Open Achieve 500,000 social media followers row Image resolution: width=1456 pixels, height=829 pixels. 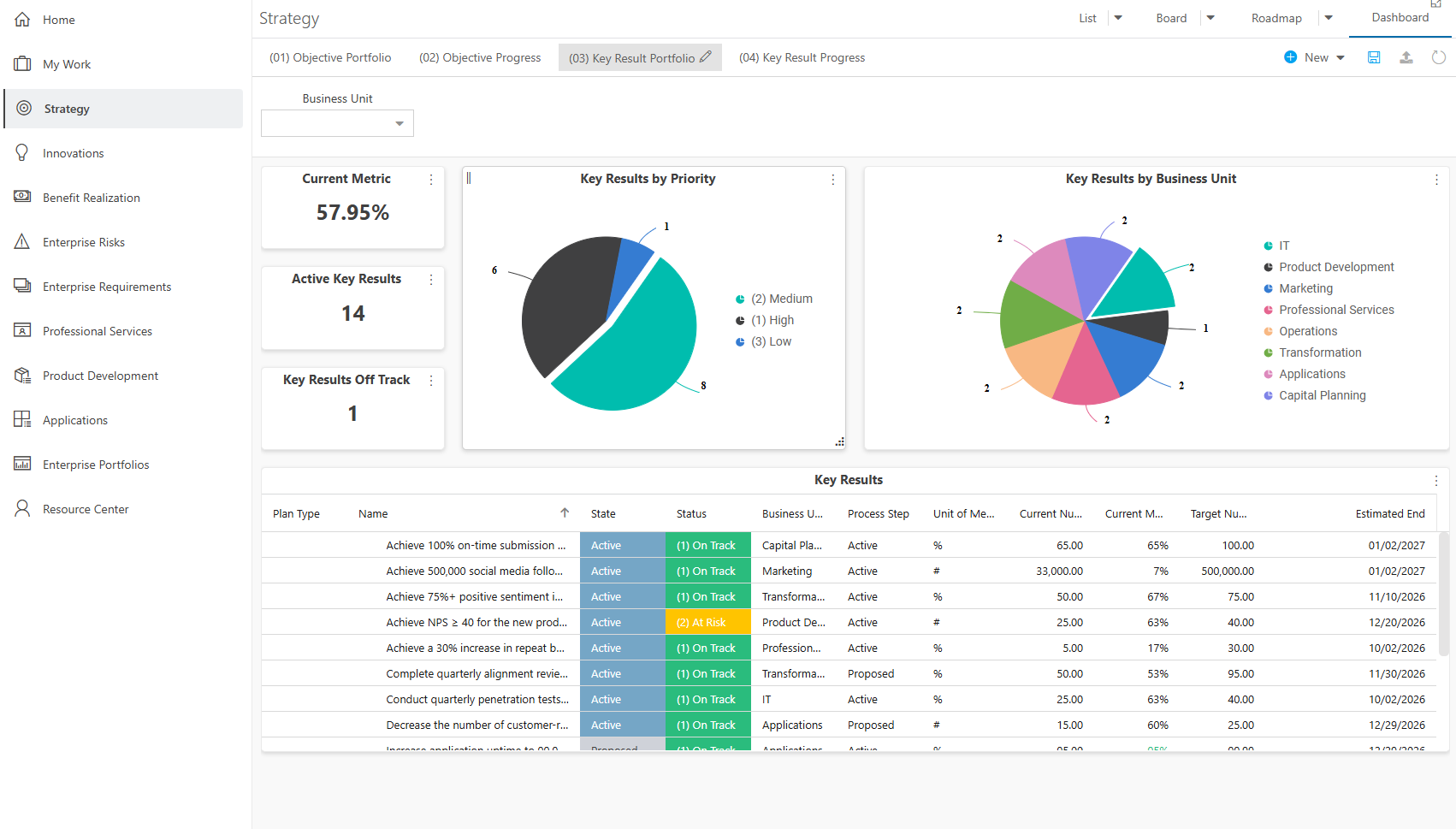849,571
